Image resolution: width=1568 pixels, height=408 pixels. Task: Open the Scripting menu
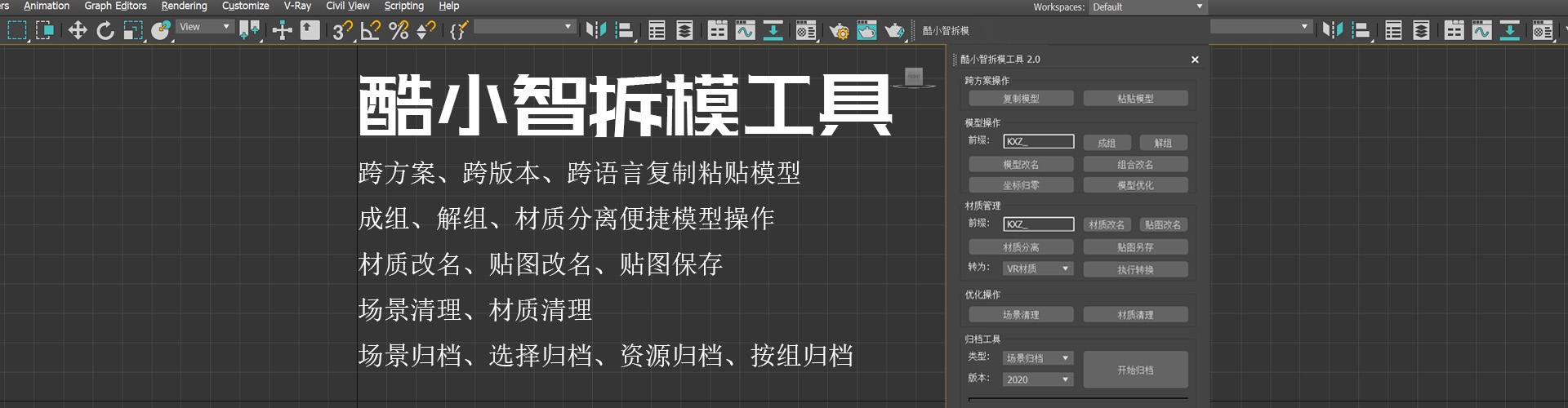pyautogui.click(x=403, y=6)
